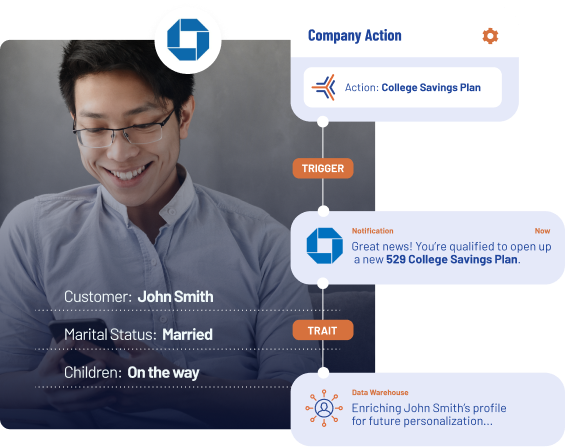Select the TRAIT label badge
This screenshot has height=447, width=565.
323,330
